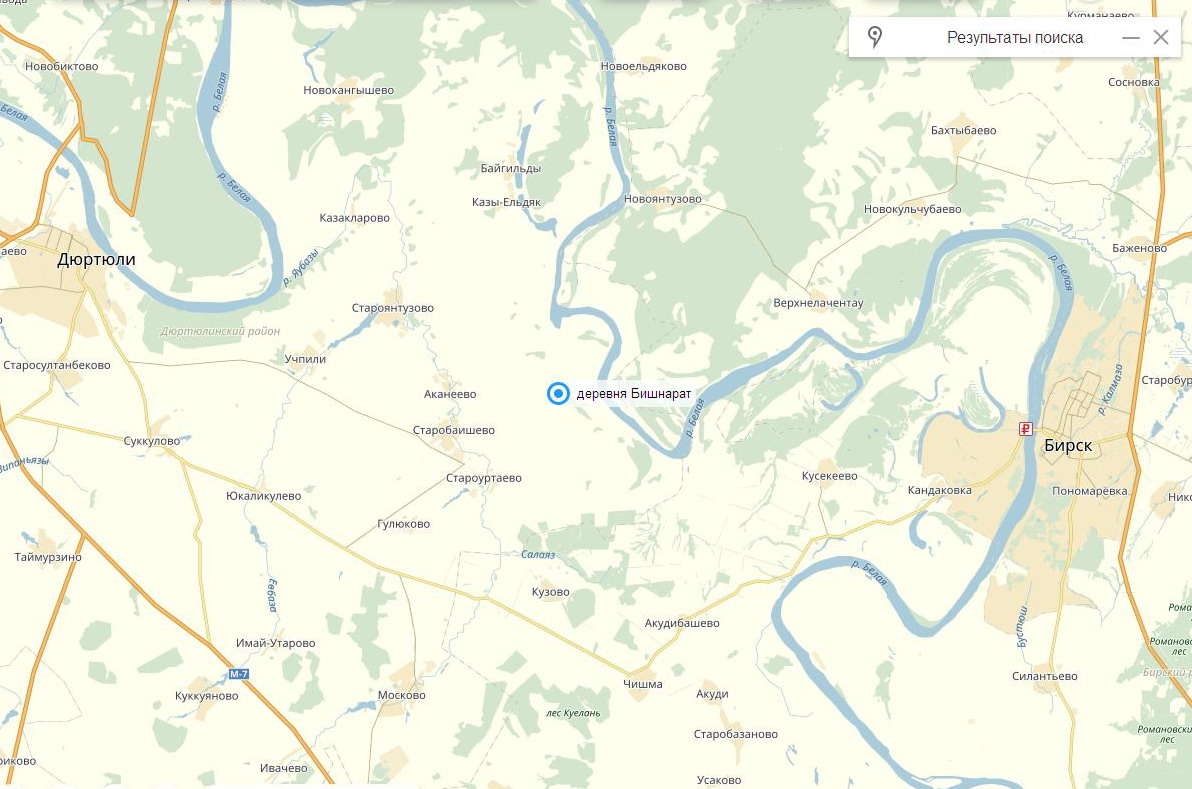This screenshot has height=789, width=1192.
Task: Select the Кандаковка label near Бирск
Action: tap(940, 490)
